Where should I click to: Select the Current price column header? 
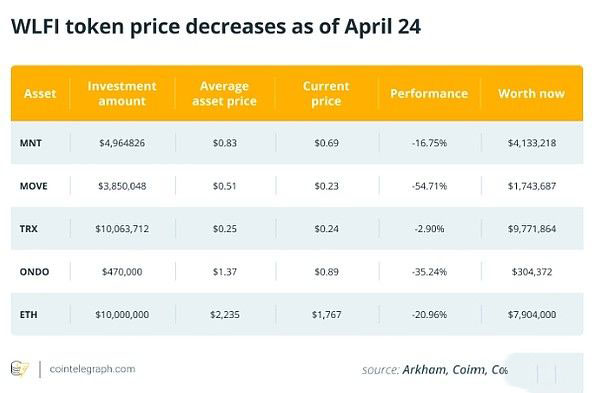[x=326, y=94]
